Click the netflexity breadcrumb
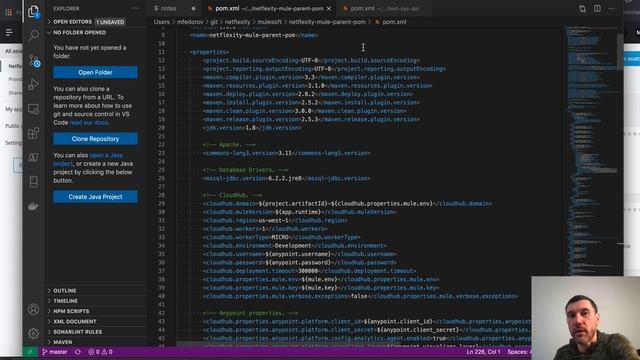 [x=238, y=22]
